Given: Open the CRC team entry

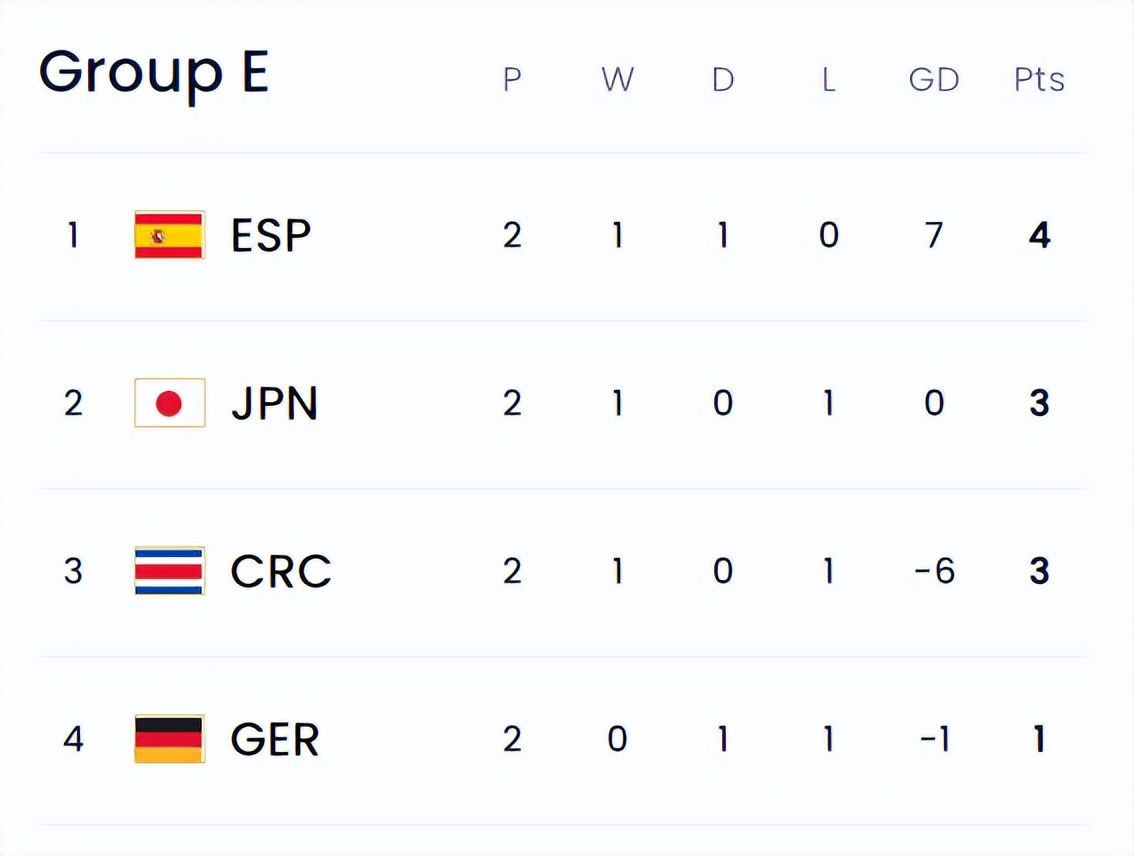Looking at the screenshot, I should [x=280, y=572].
